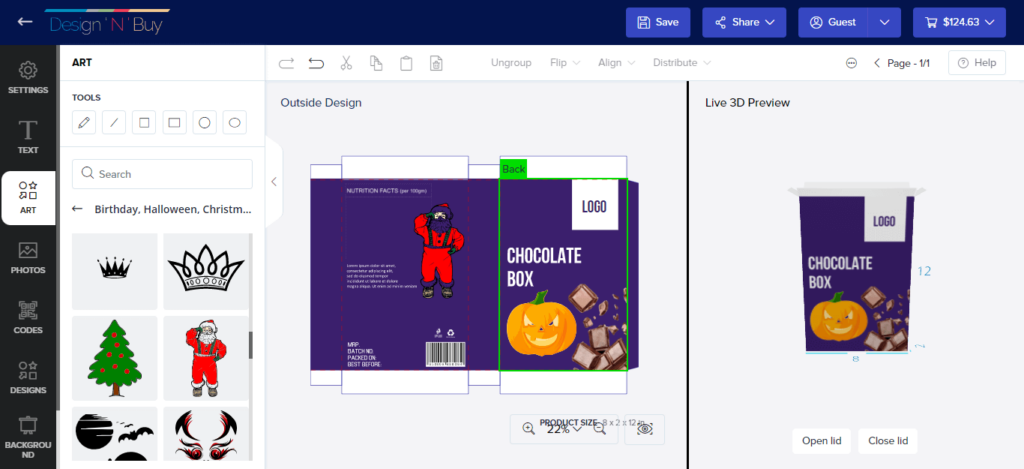Open the Codes sidebar panel
The height and width of the screenshot is (469, 1024).
click(x=28, y=318)
